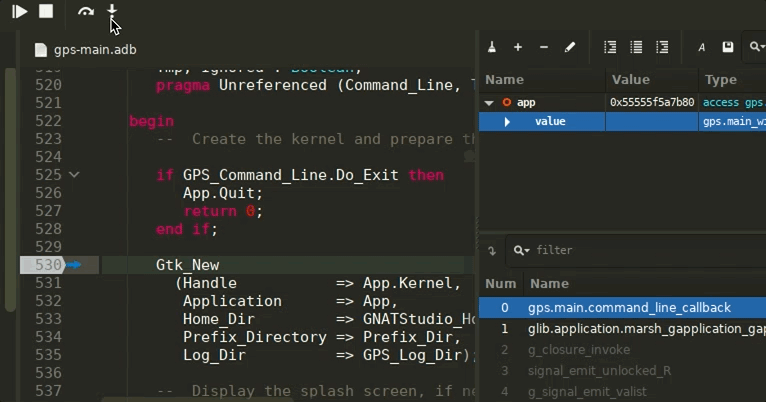
Task: Open search options in variables toolbar
Action: (756, 47)
